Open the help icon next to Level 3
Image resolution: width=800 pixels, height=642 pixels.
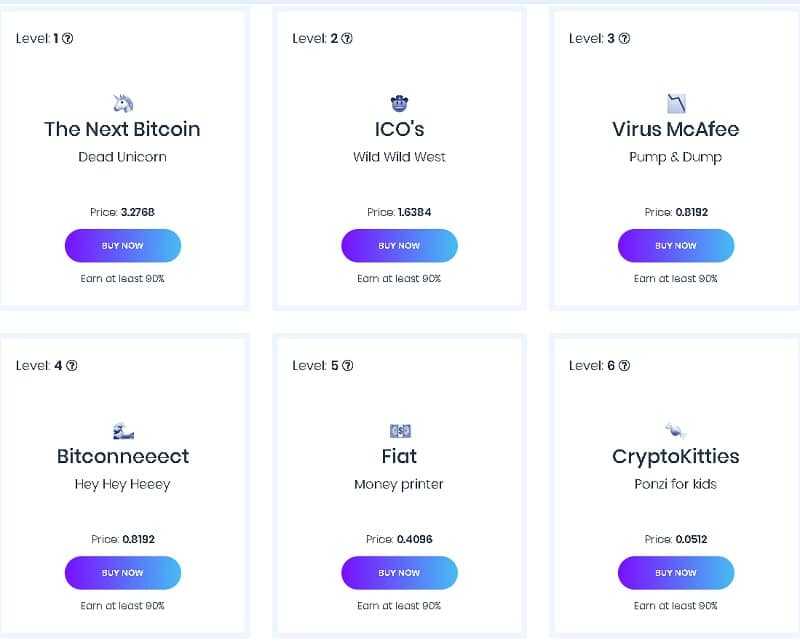tap(622, 38)
